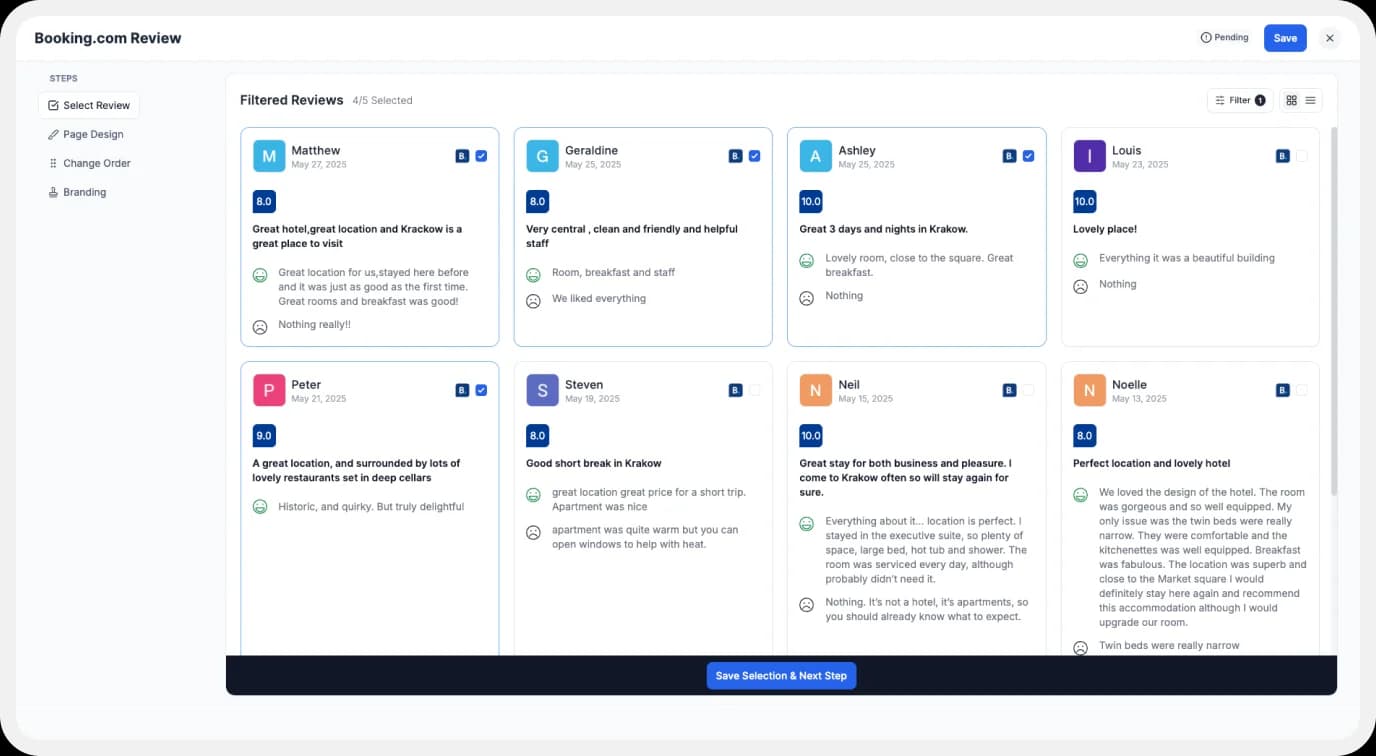Deselect Matthew's review checkbox
The height and width of the screenshot is (756, 1376).
coord(481,156)
